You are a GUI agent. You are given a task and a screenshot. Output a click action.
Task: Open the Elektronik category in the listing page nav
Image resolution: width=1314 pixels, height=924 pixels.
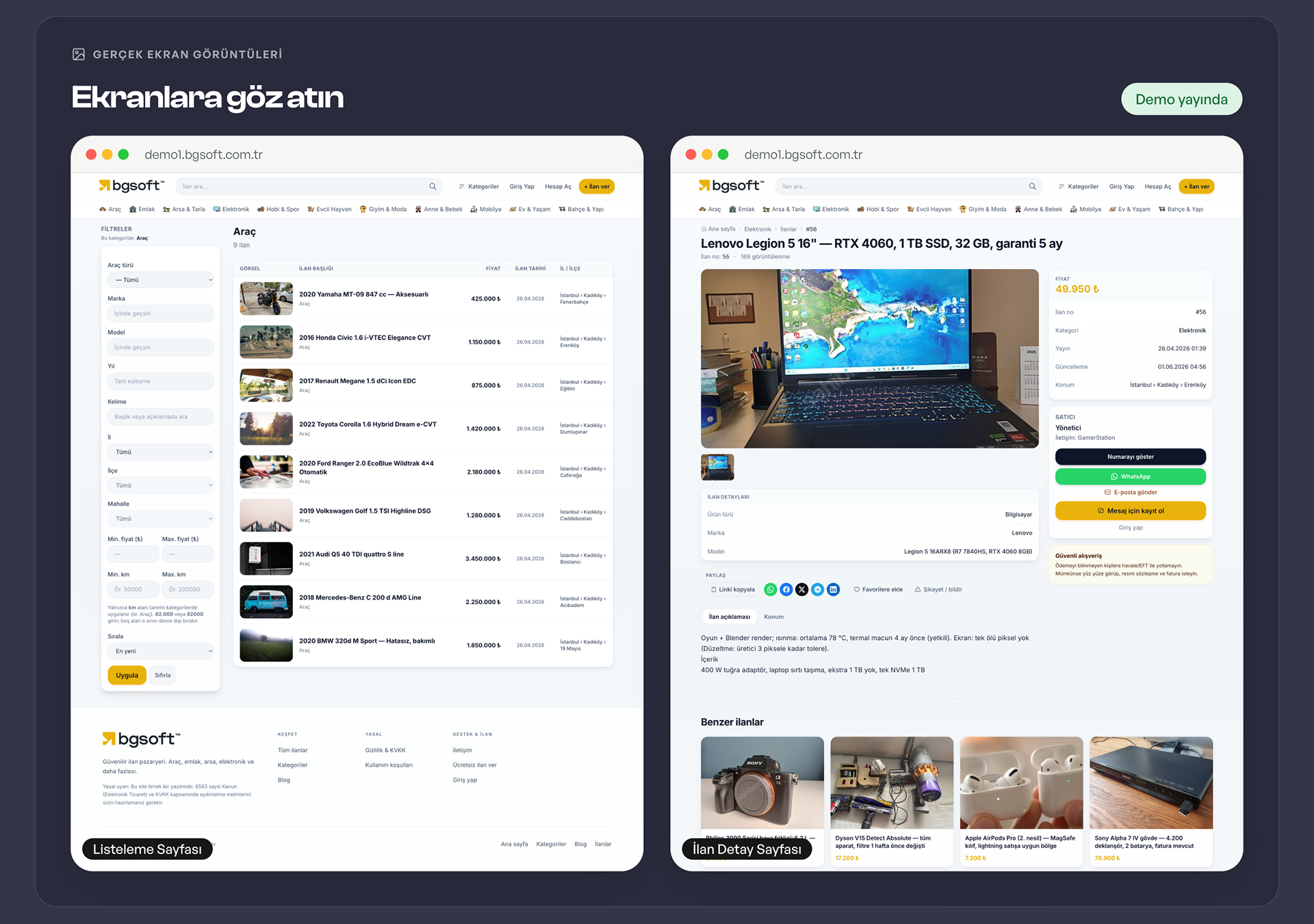coord(231,209)
